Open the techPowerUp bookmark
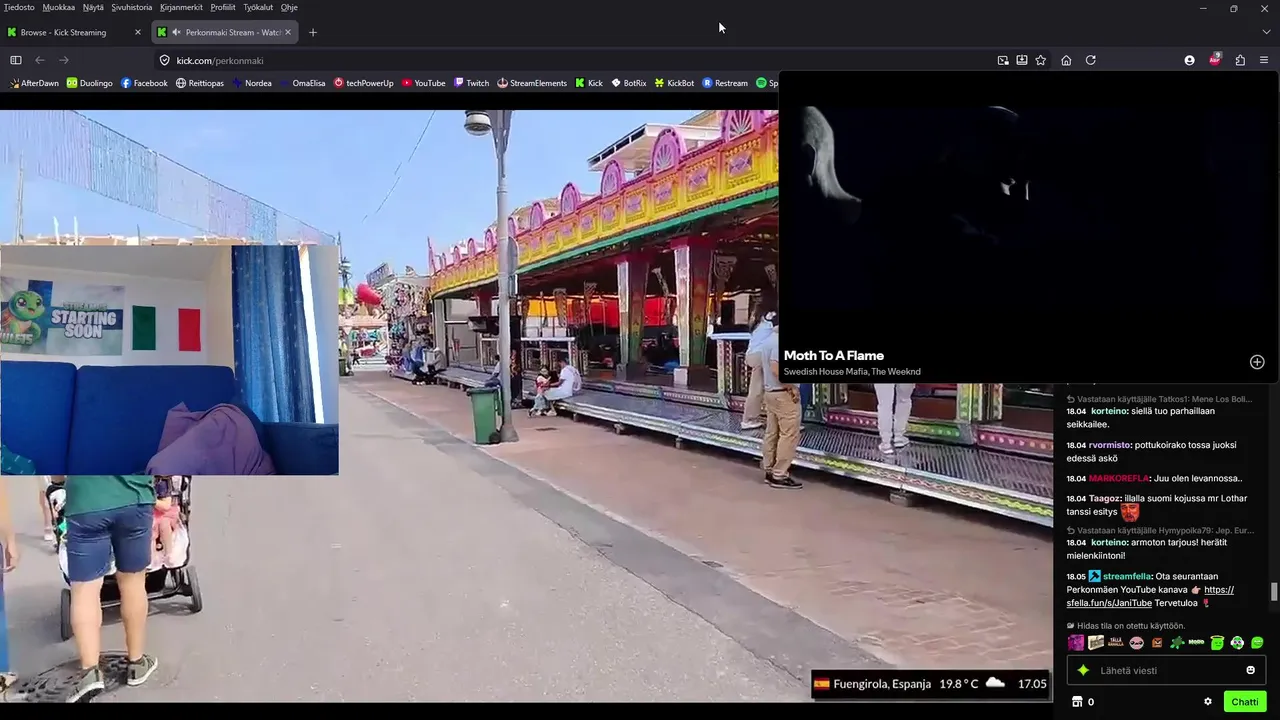The width and height of the screenshot is (1280, 720). pyautogui.click(x=364, y=83)
